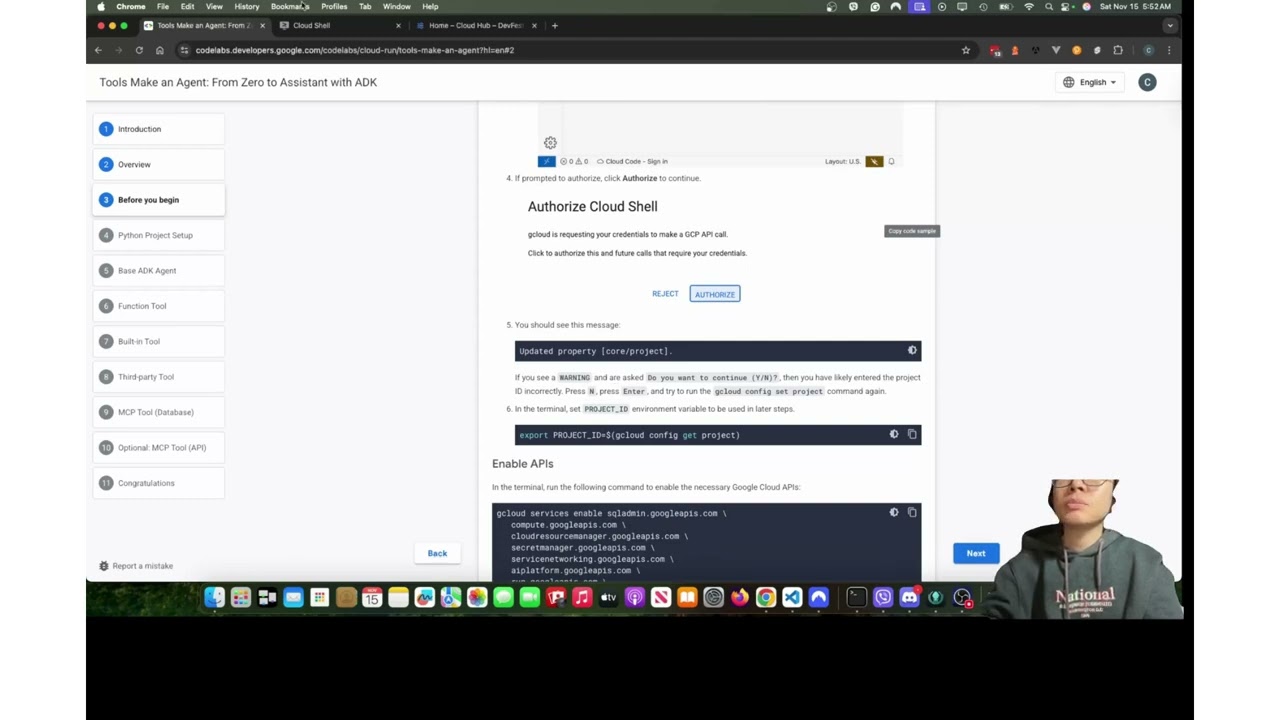Click the Chrome profile avatar in the toolbar
1280x720 pixels.
[x=1148, y=50]
